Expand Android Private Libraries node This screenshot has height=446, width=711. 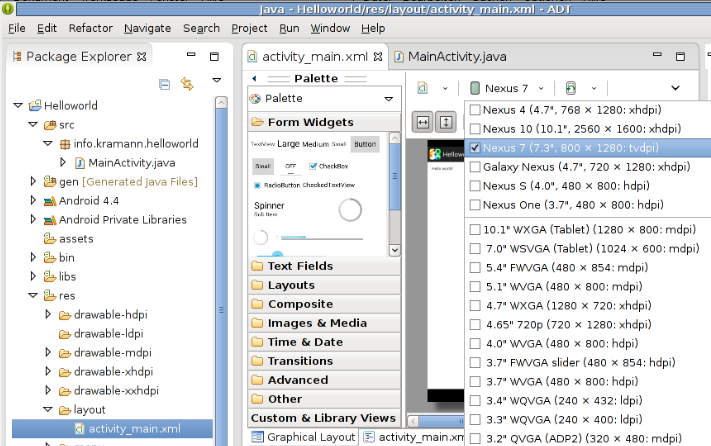[33, 219]
